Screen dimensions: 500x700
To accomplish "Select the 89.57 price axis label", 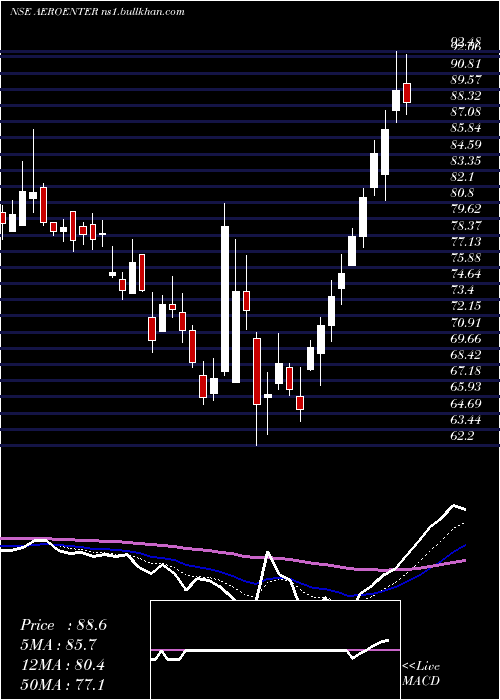I will pos(466,79).
